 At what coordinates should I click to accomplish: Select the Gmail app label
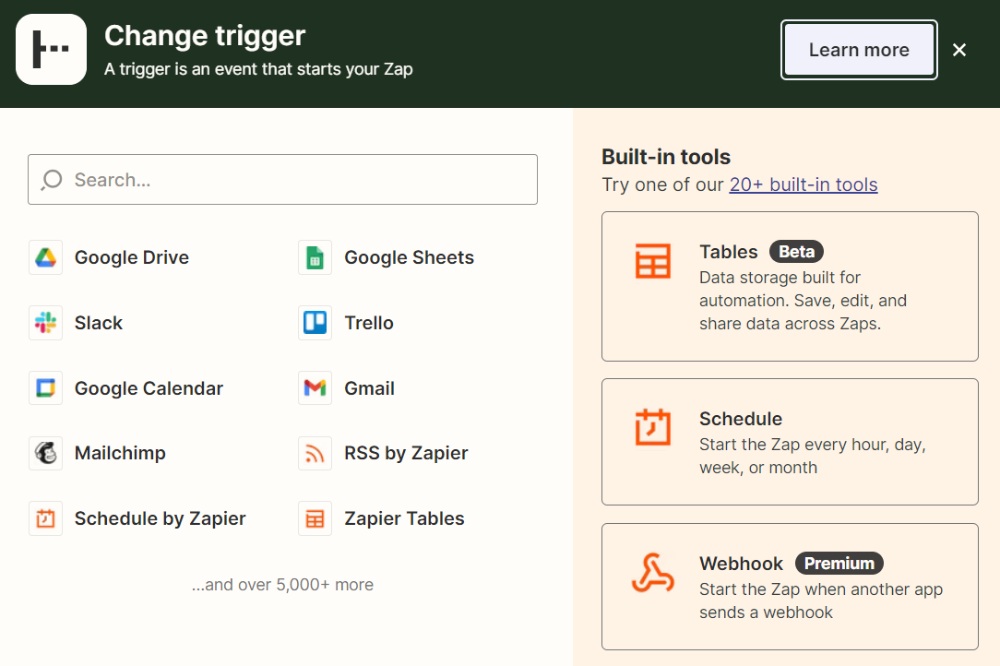pyautogui.click(x=370, y=388)
